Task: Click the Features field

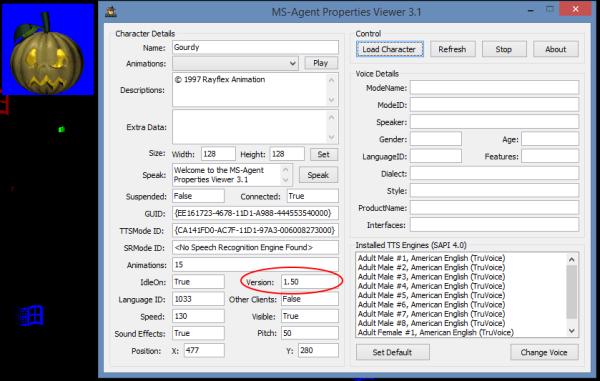Action: point(550,156)
